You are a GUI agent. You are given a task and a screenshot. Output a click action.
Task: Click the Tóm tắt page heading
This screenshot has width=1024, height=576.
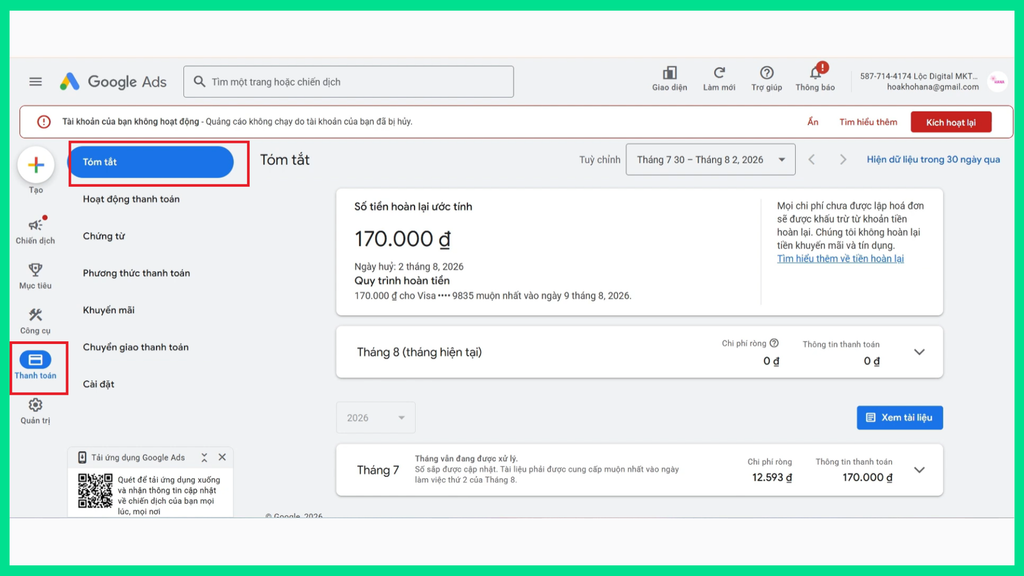285,160
